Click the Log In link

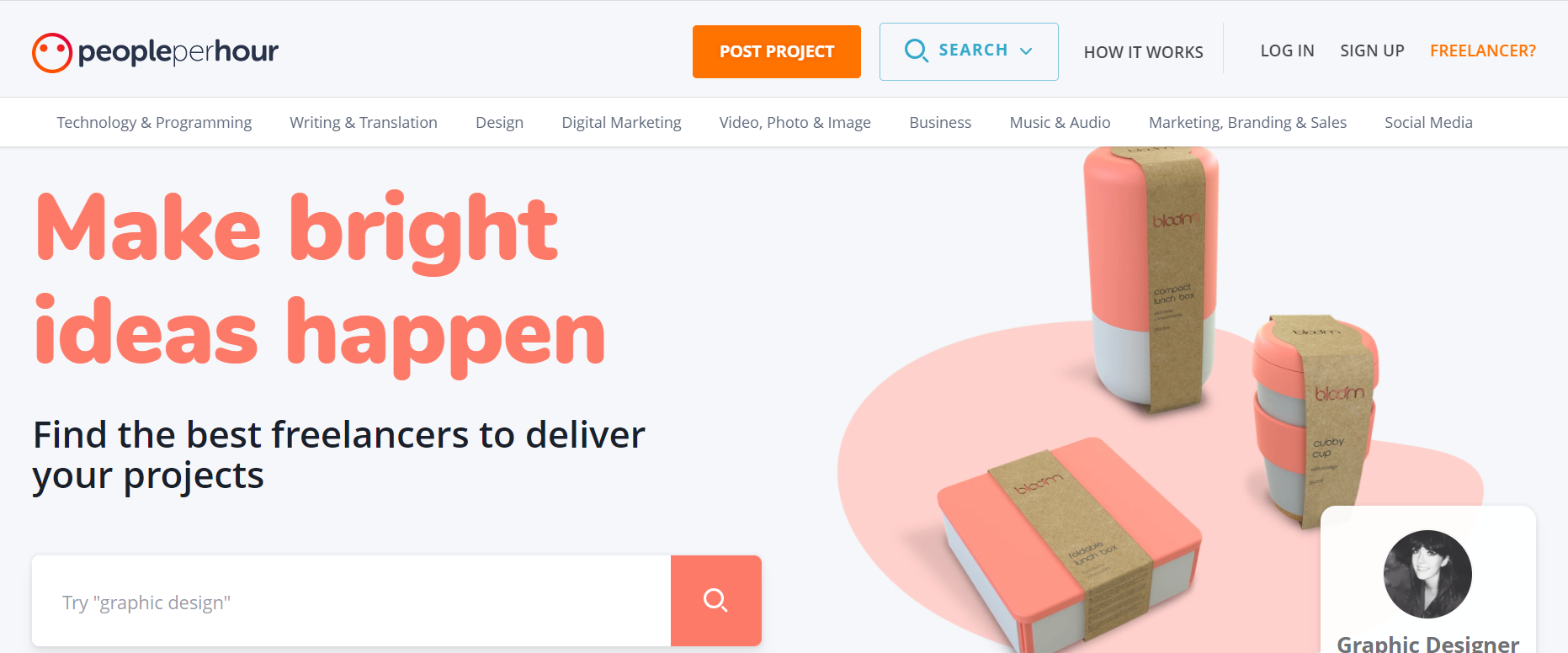(x=1287, y=50)
